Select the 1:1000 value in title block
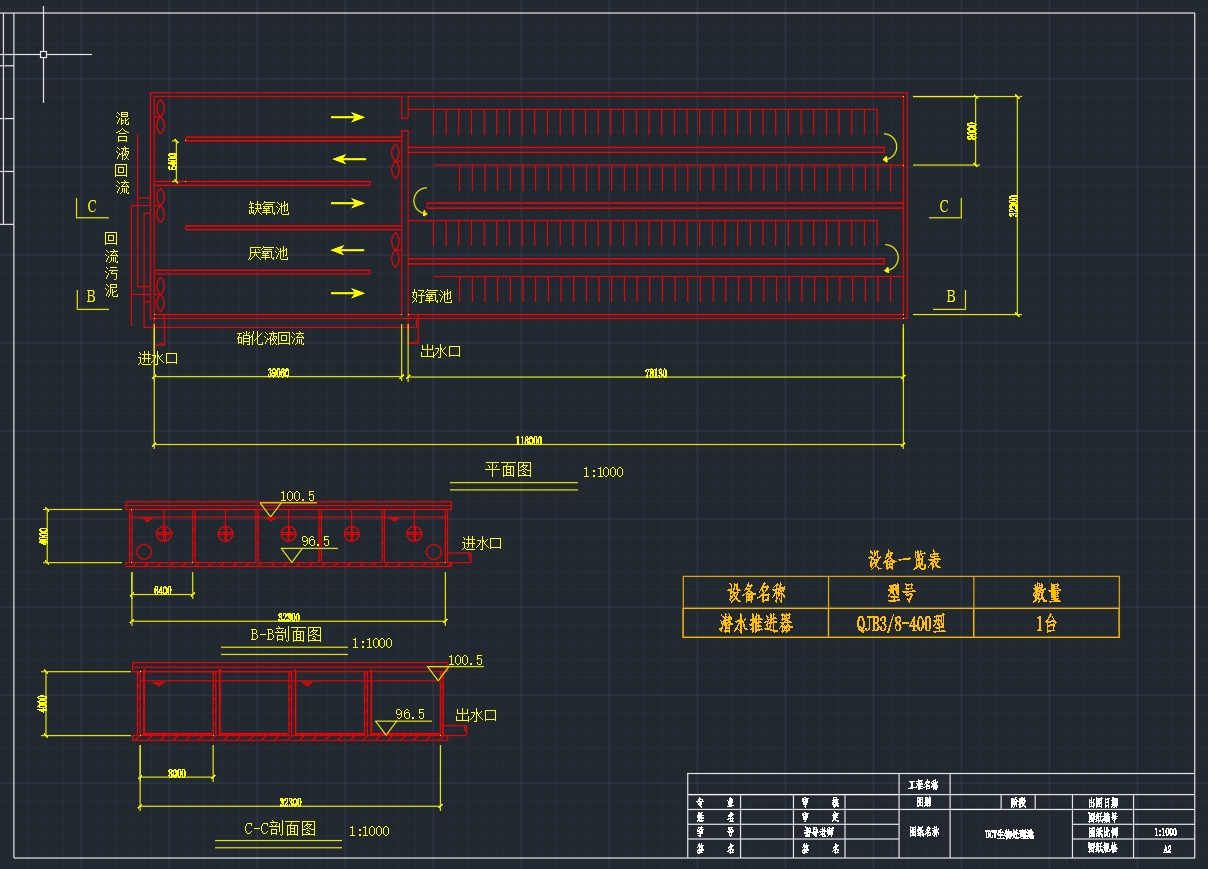The image size is (1208, 869). pos(1166,832)
